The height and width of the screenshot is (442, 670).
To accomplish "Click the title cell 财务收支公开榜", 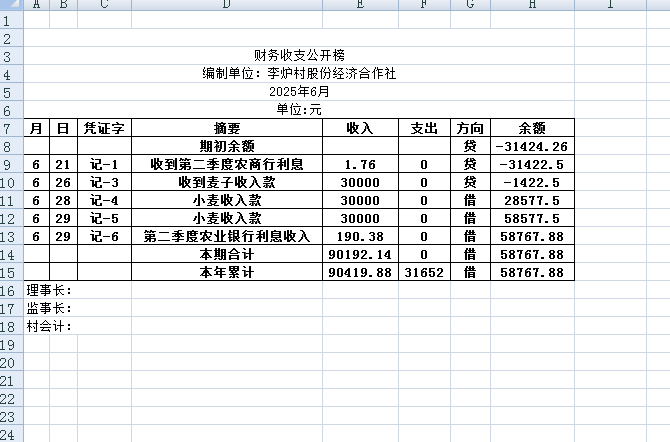I will point(299,55).
